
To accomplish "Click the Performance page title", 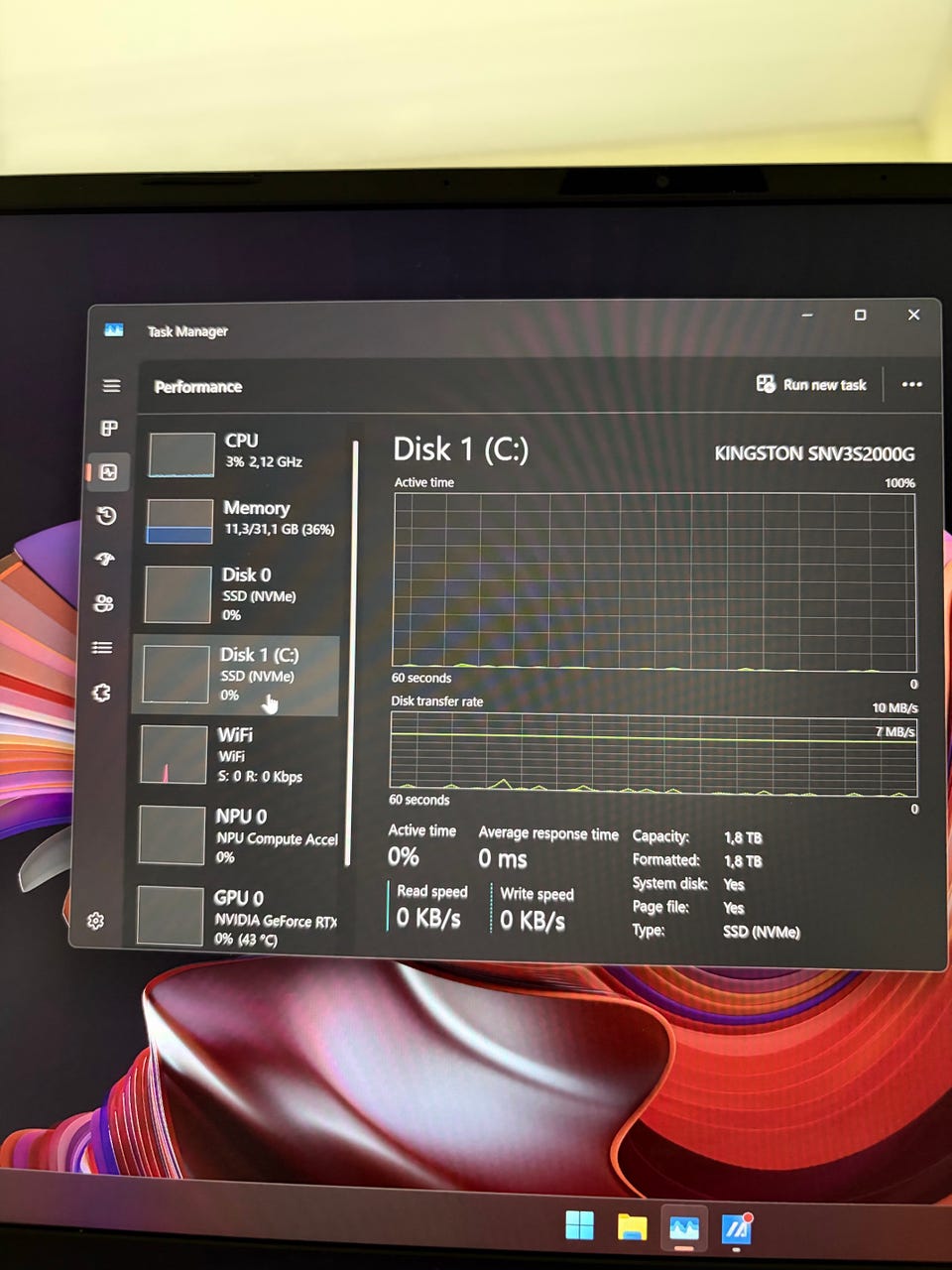I will click(x=198, y=386).
